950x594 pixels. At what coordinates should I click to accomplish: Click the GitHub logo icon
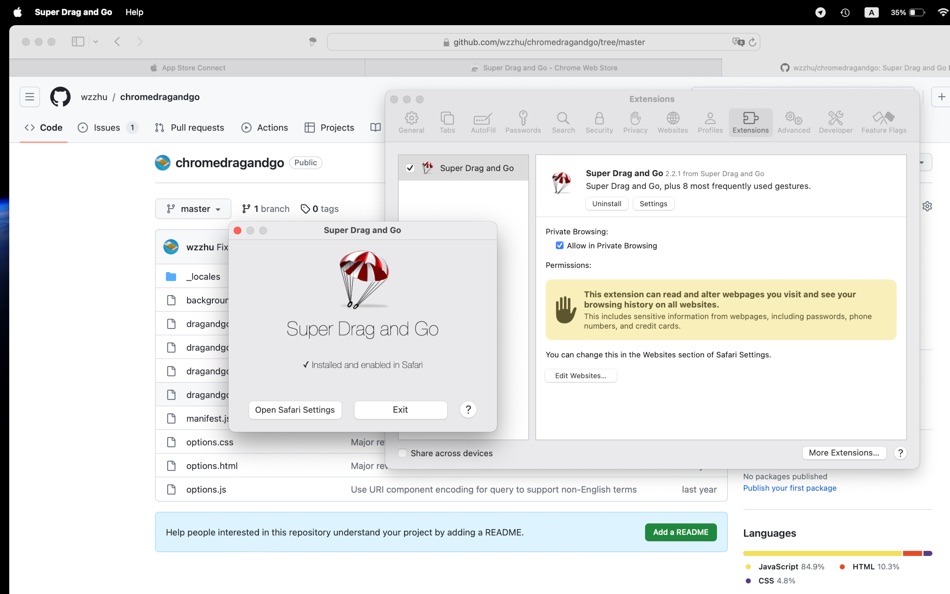click(60, 97)
